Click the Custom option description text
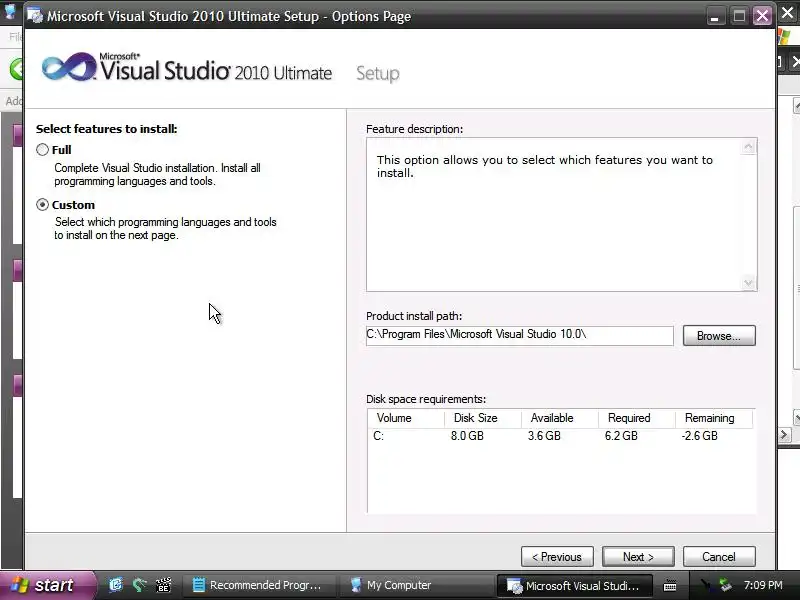This screenshot has width=800, height=600. (165, 229)
